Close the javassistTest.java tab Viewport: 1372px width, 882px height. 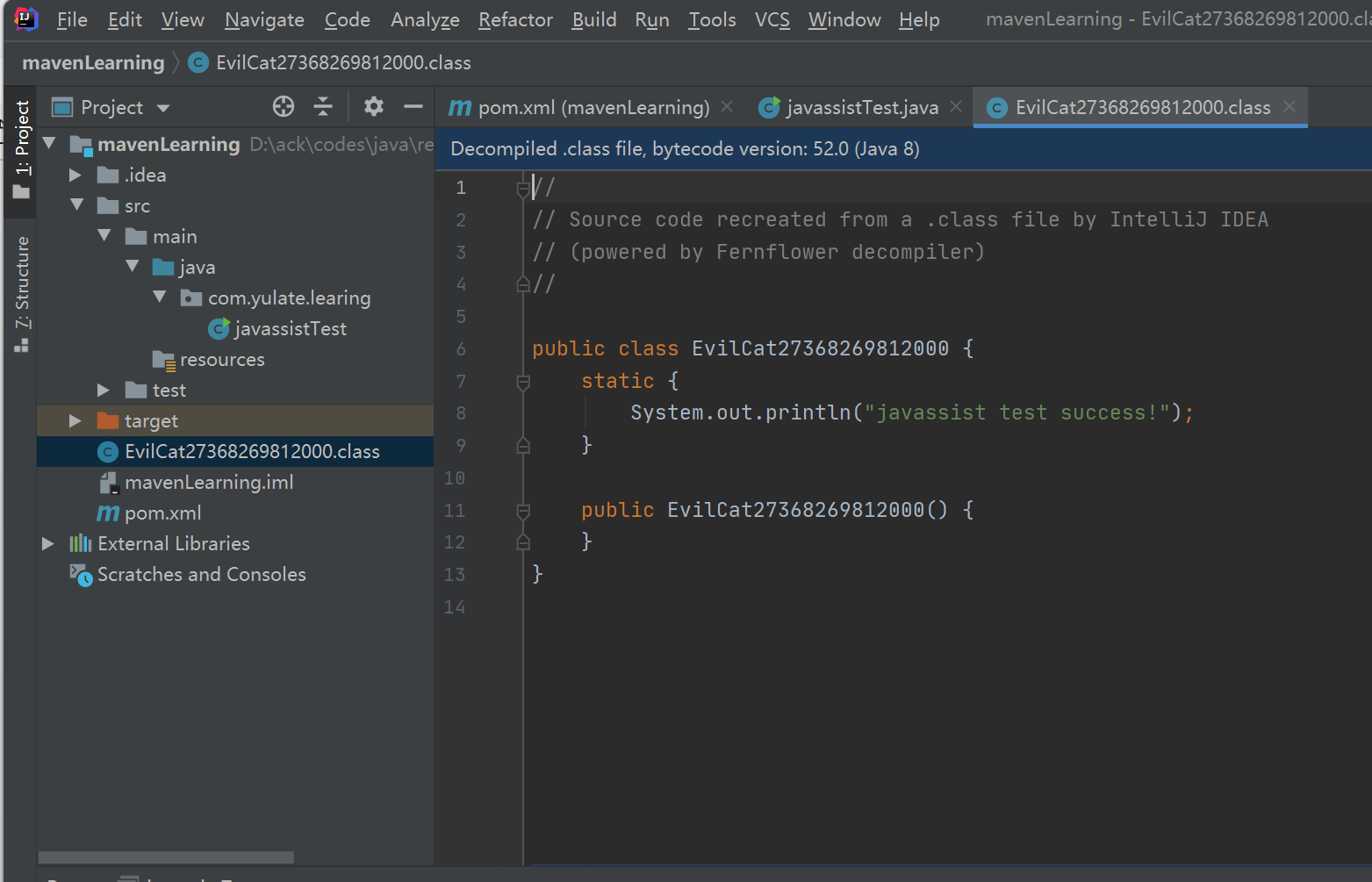(956, 106)
